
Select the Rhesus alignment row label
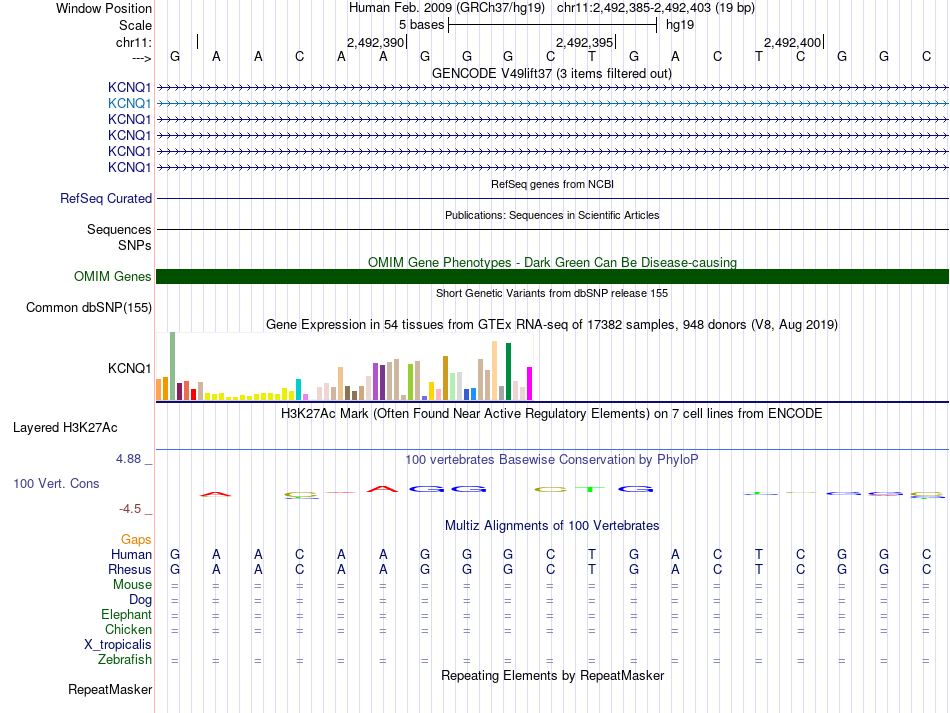(x=130, y=569)
